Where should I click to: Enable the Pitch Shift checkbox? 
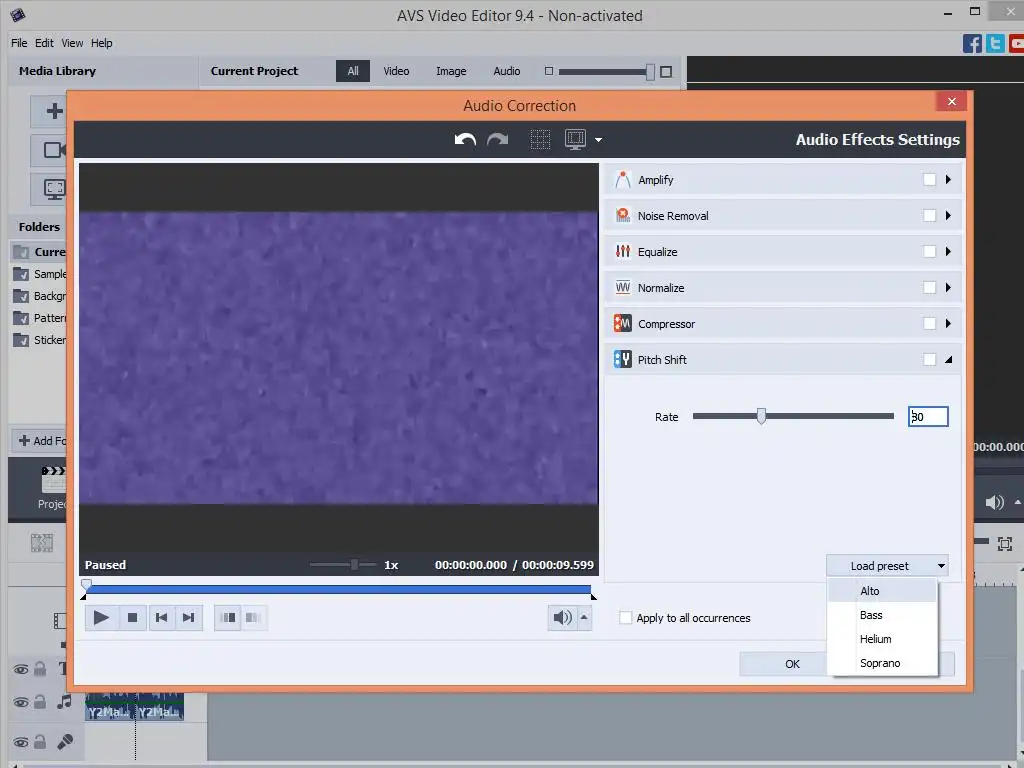tap(929, 359)
